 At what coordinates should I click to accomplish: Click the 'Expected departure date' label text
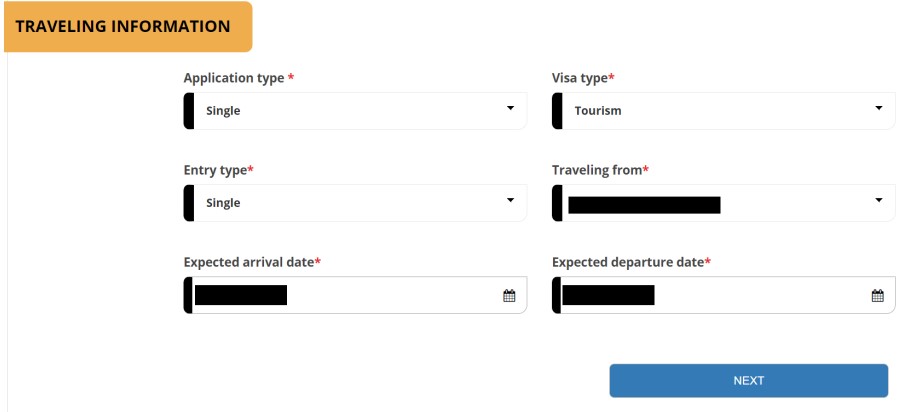[628, 262]
